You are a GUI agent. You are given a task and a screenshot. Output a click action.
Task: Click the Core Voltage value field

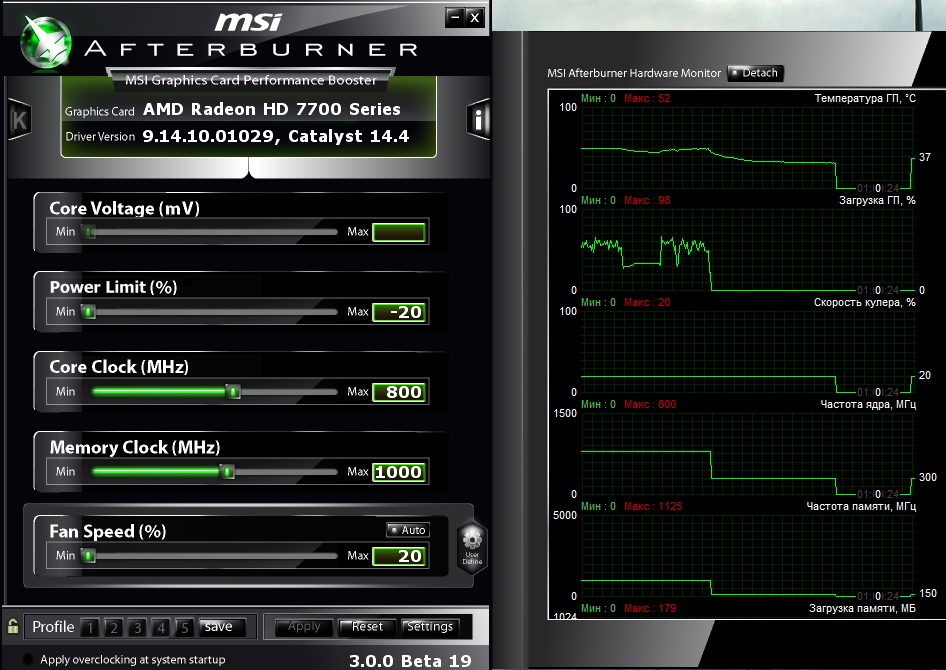(x=399, y=232)
